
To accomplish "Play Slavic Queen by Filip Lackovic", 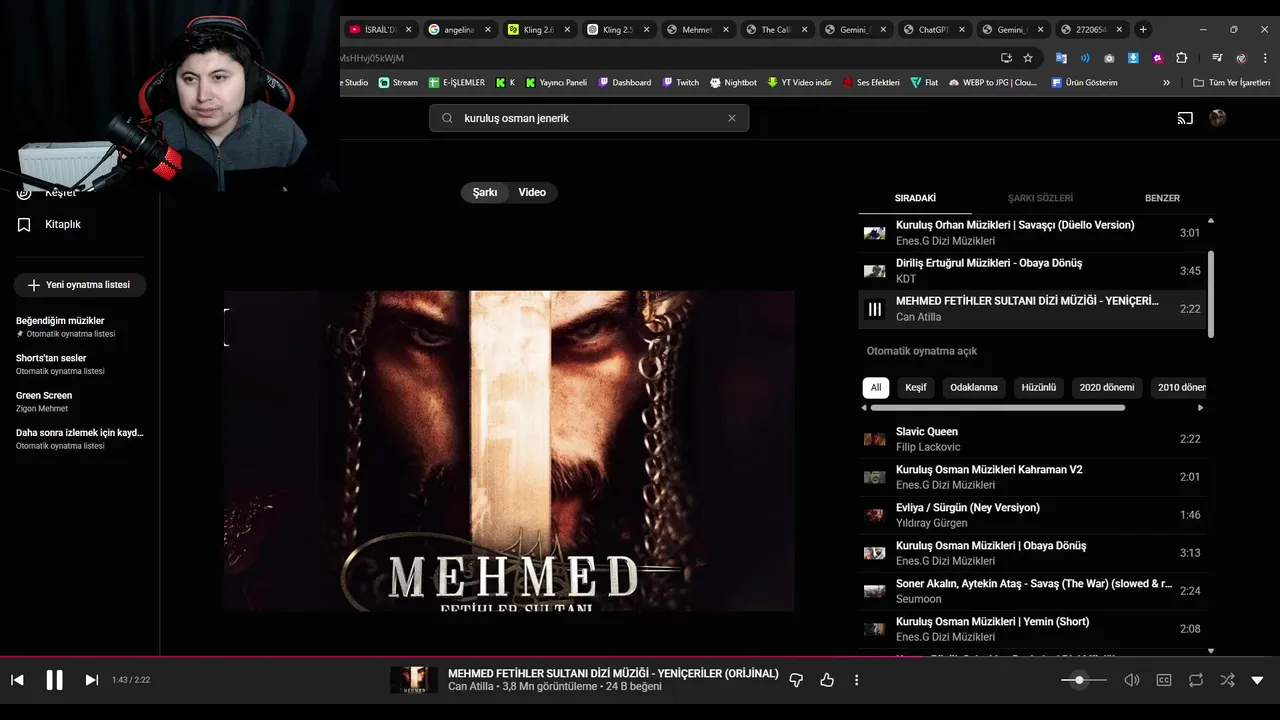I will pyautogui.click(x=1032, y=439).
